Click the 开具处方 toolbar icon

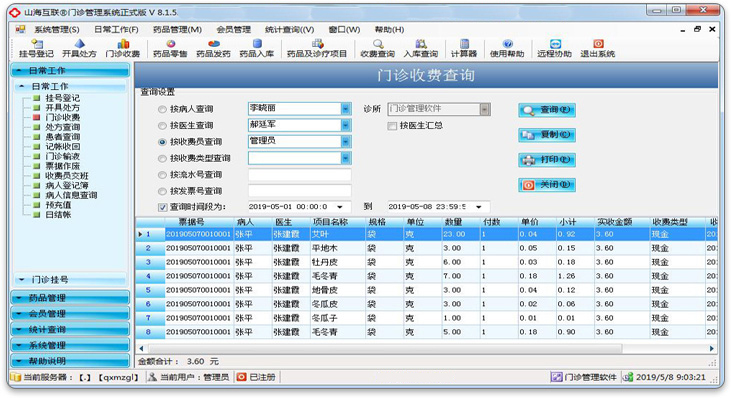80,48
